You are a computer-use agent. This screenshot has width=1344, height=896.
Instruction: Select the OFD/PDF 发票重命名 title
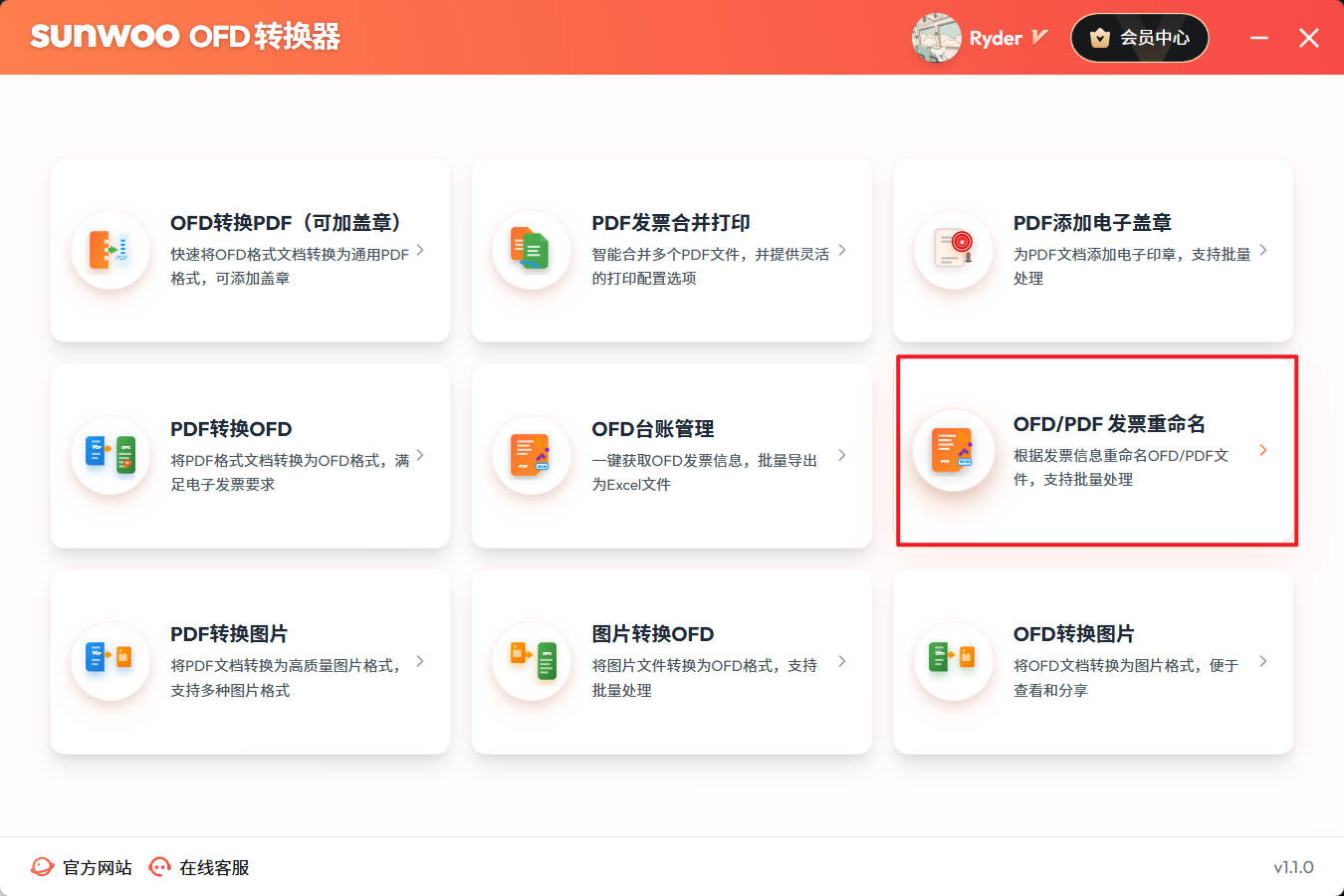[x=1109, y=424]
